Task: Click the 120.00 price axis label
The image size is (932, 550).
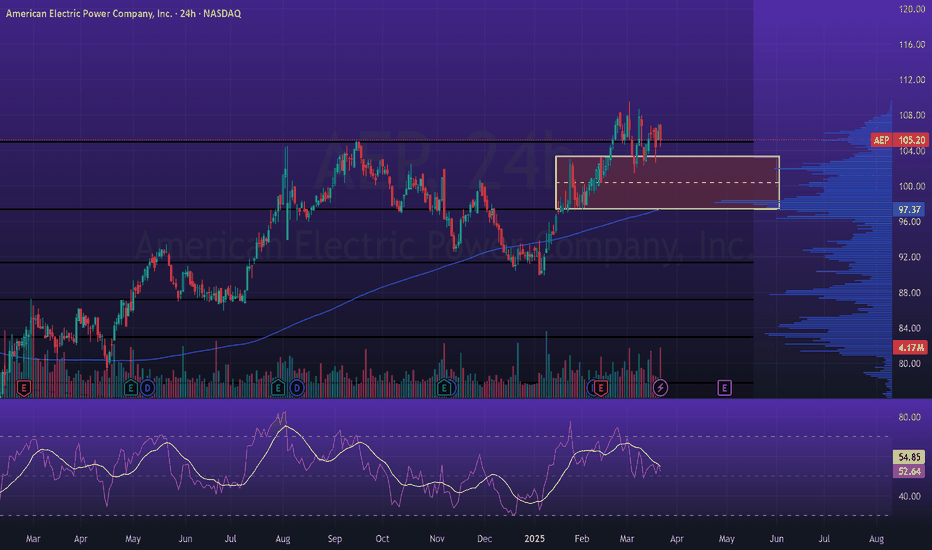Action: tap(912, 9)
